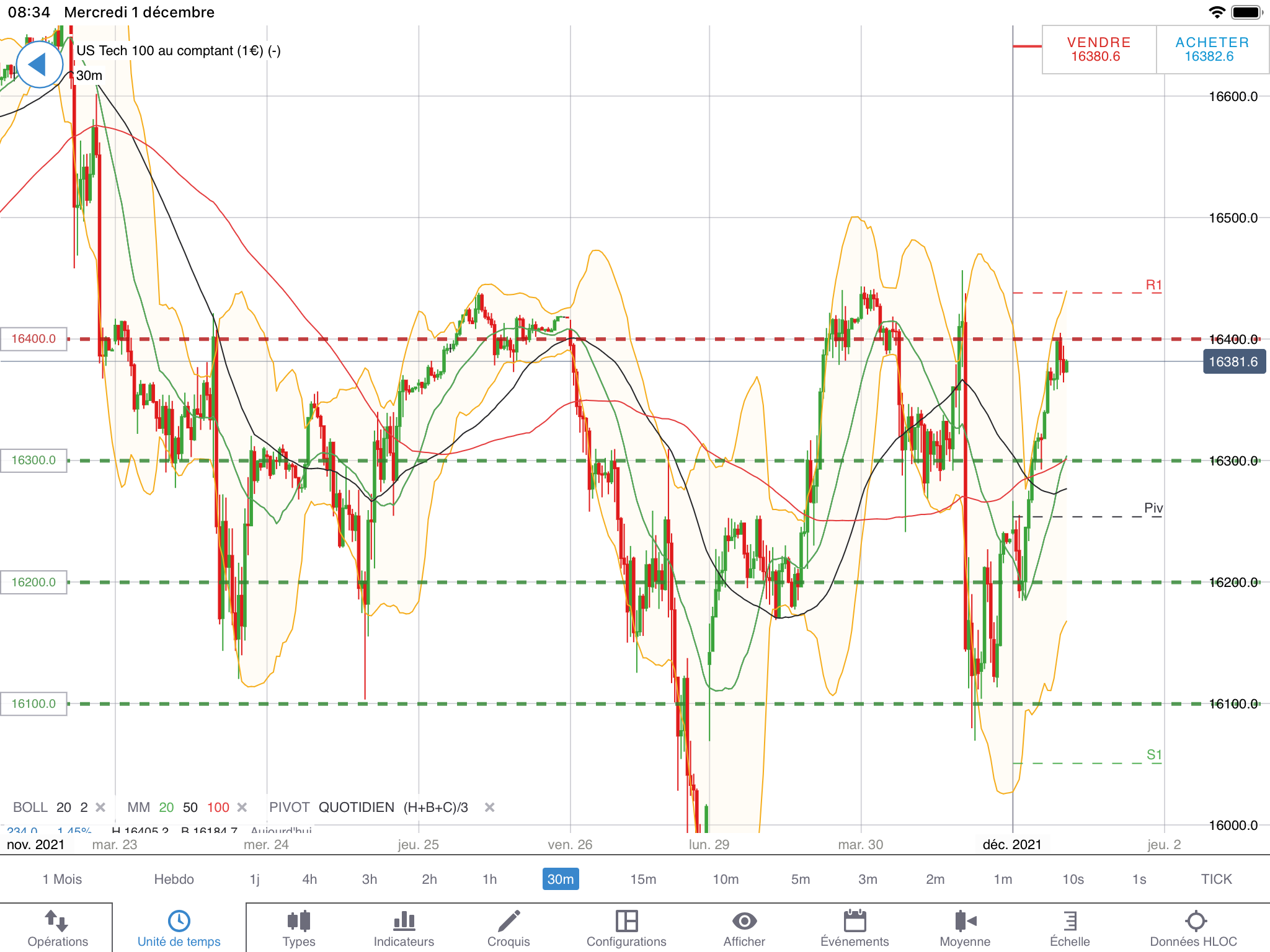Switch to the 4h timeframe
1270x952 pixels.
click(309, 879)
